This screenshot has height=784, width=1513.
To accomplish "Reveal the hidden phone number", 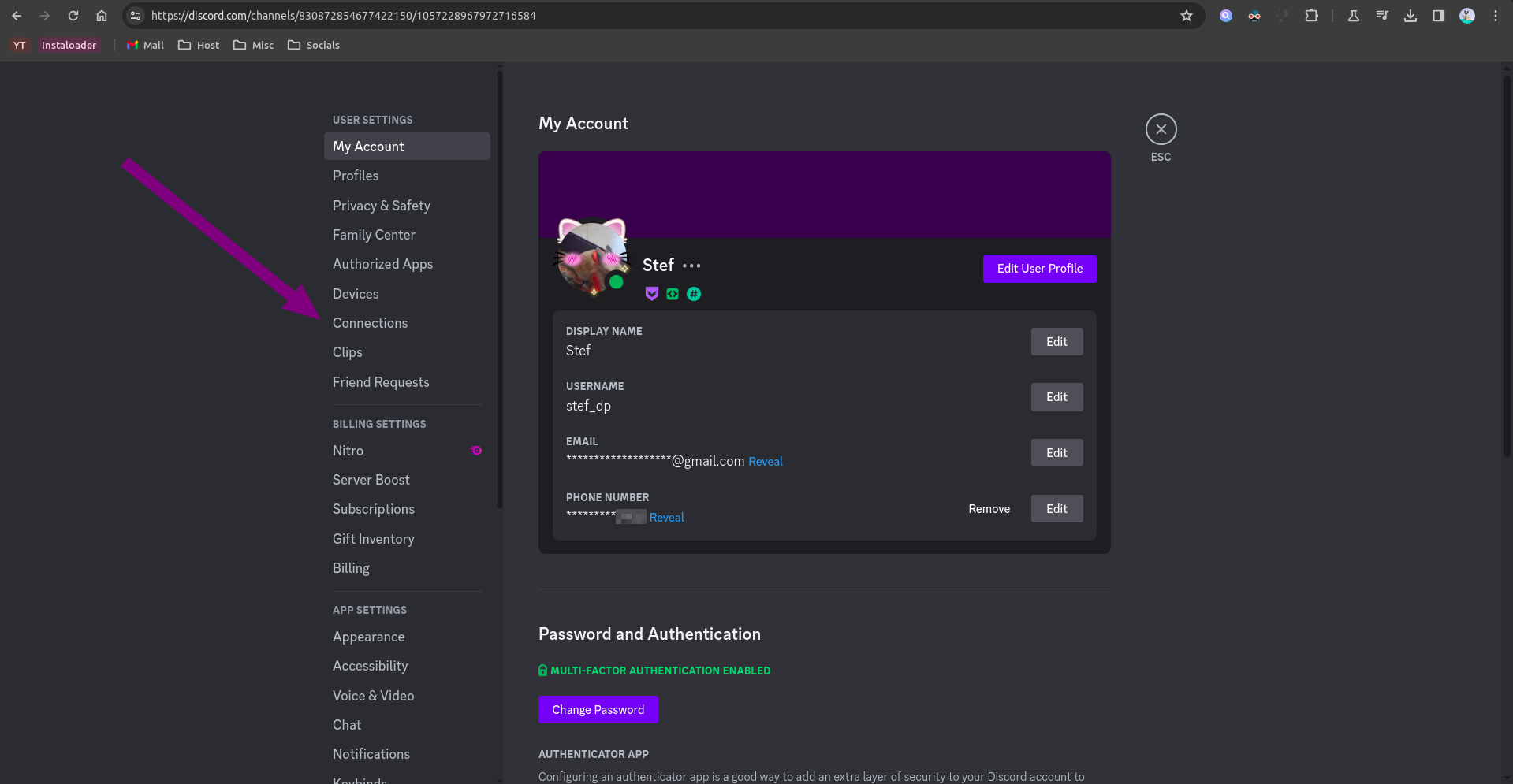I will (x=666, y=518).
